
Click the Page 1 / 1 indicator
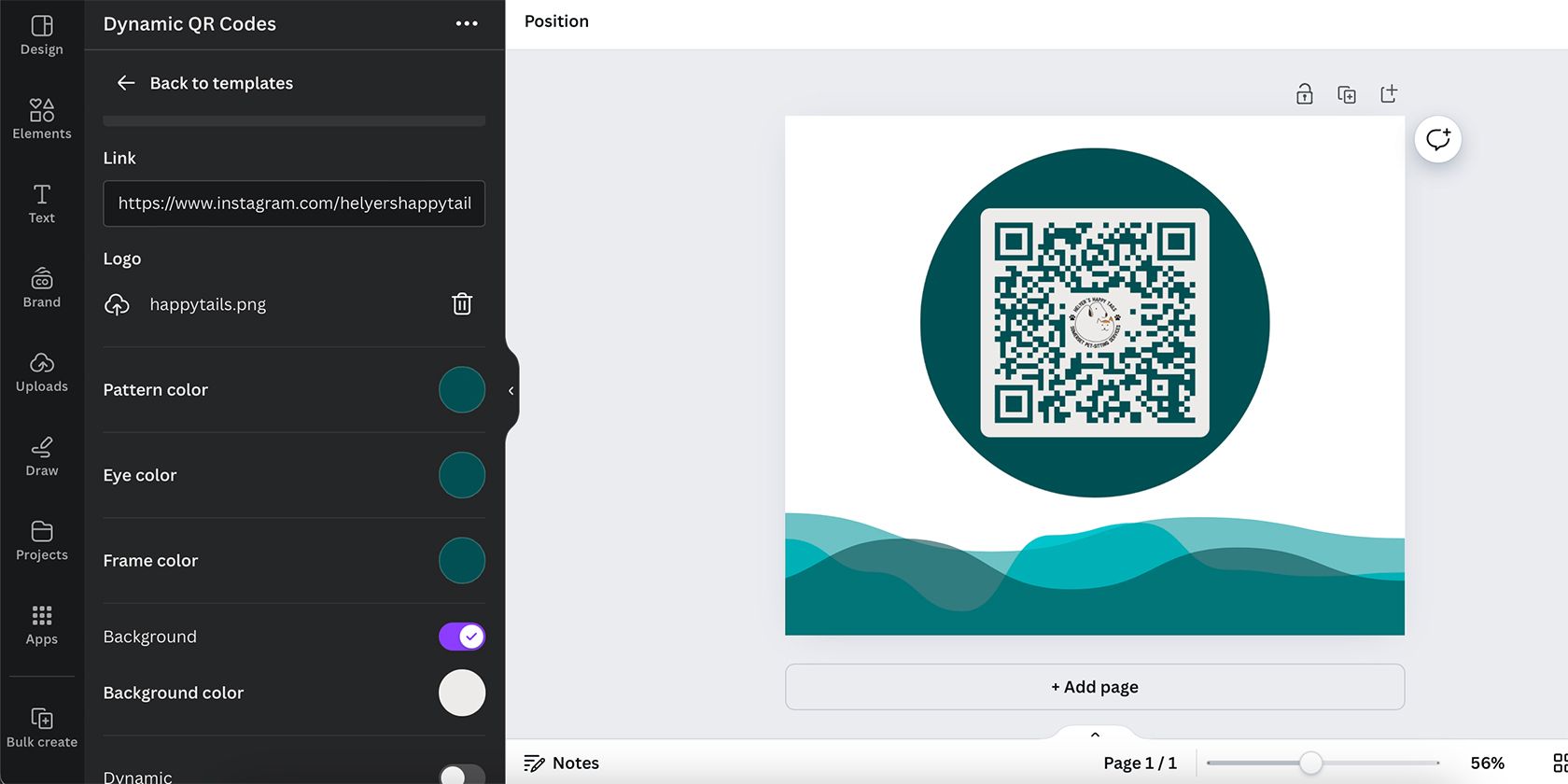pyautogui.click(x=1140, y=763)
